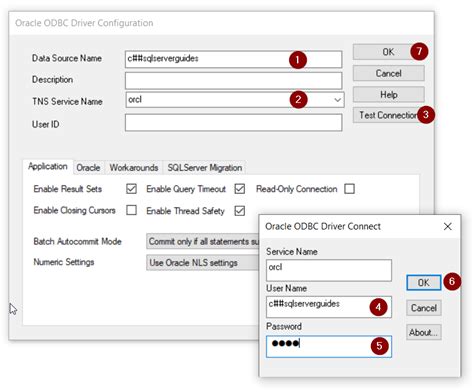
Task: Switch to the Oracle tab
Action: [88, 168]
